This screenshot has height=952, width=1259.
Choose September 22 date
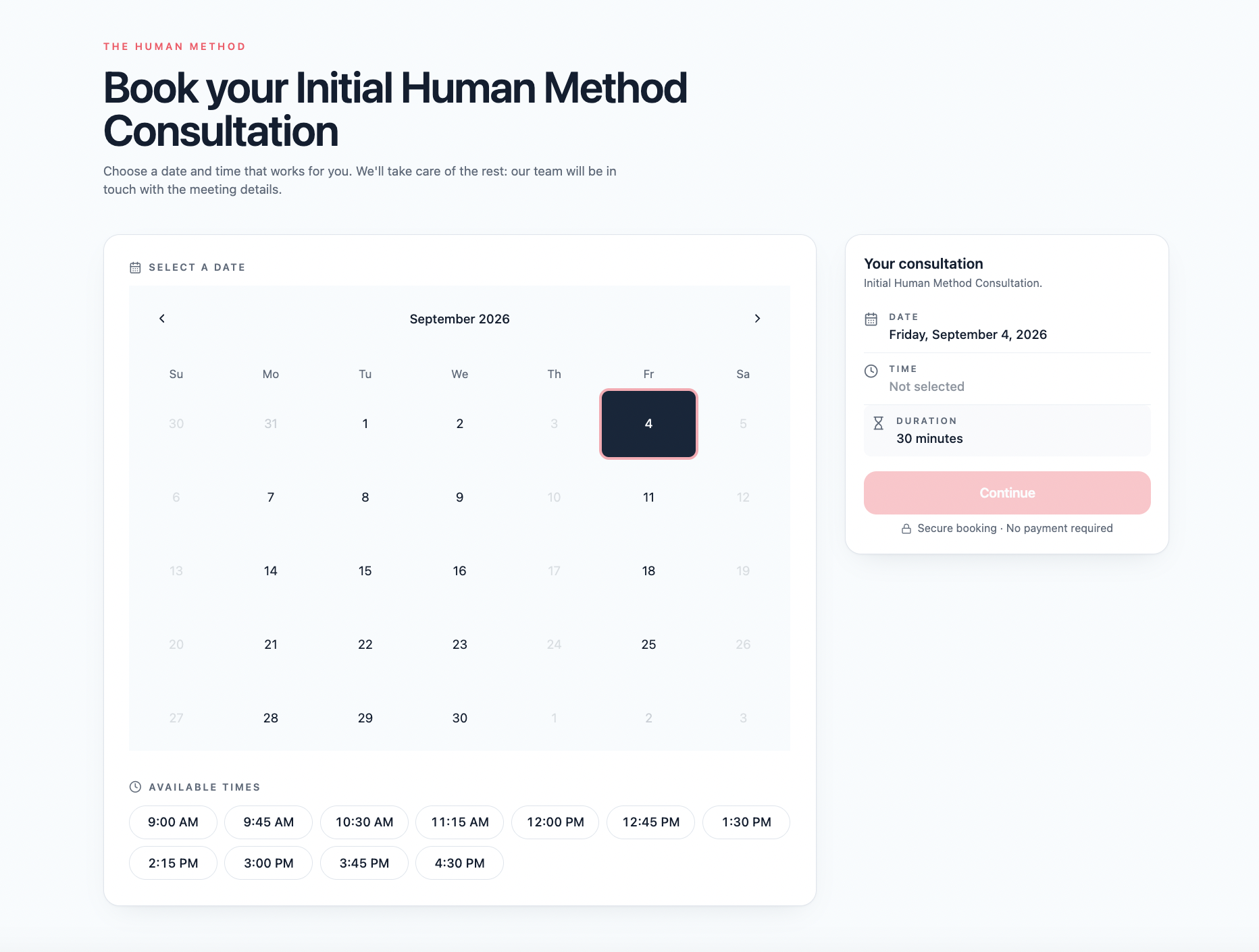pos(365,645)
